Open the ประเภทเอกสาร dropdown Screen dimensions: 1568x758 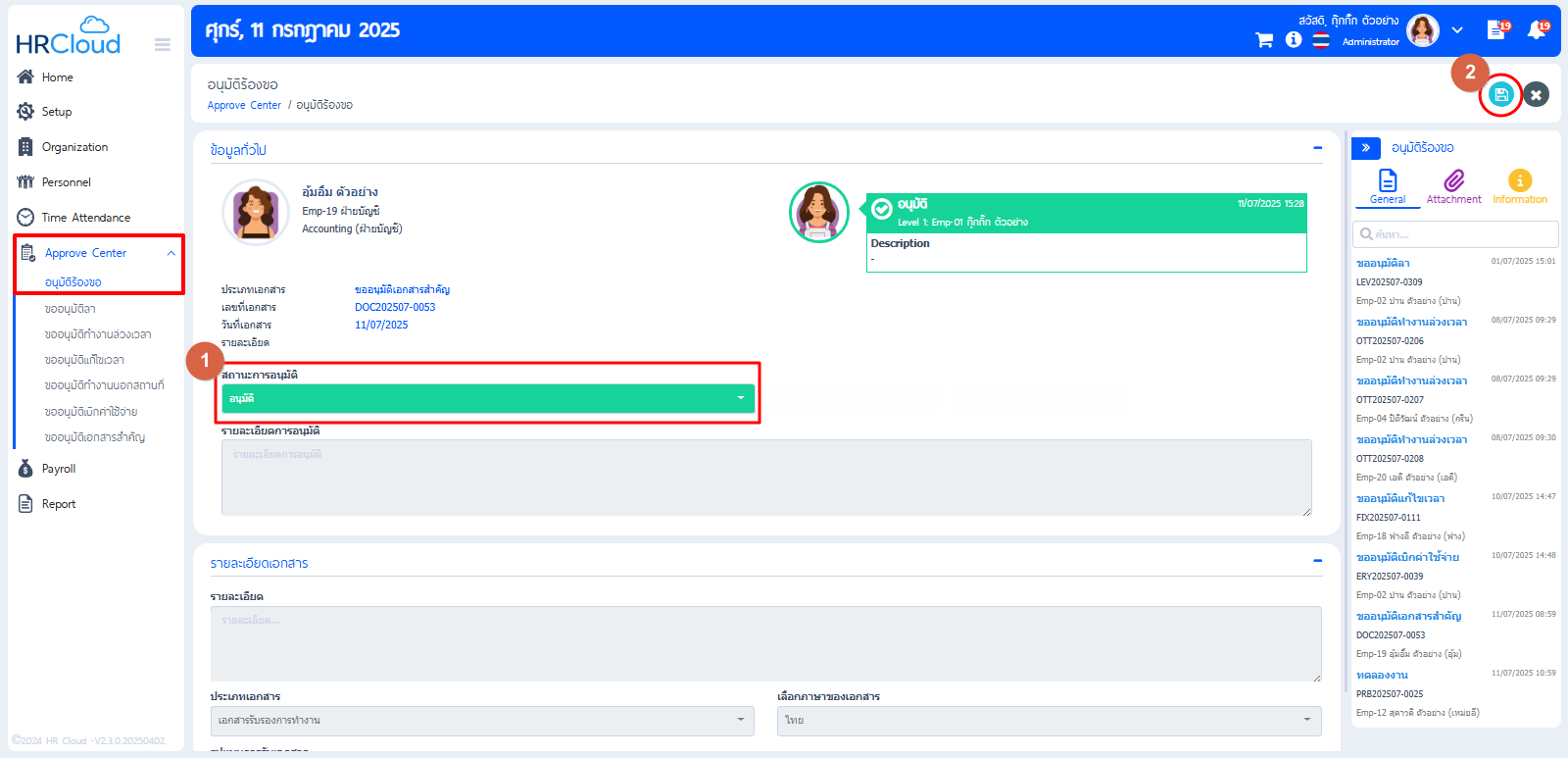[481, 721]
